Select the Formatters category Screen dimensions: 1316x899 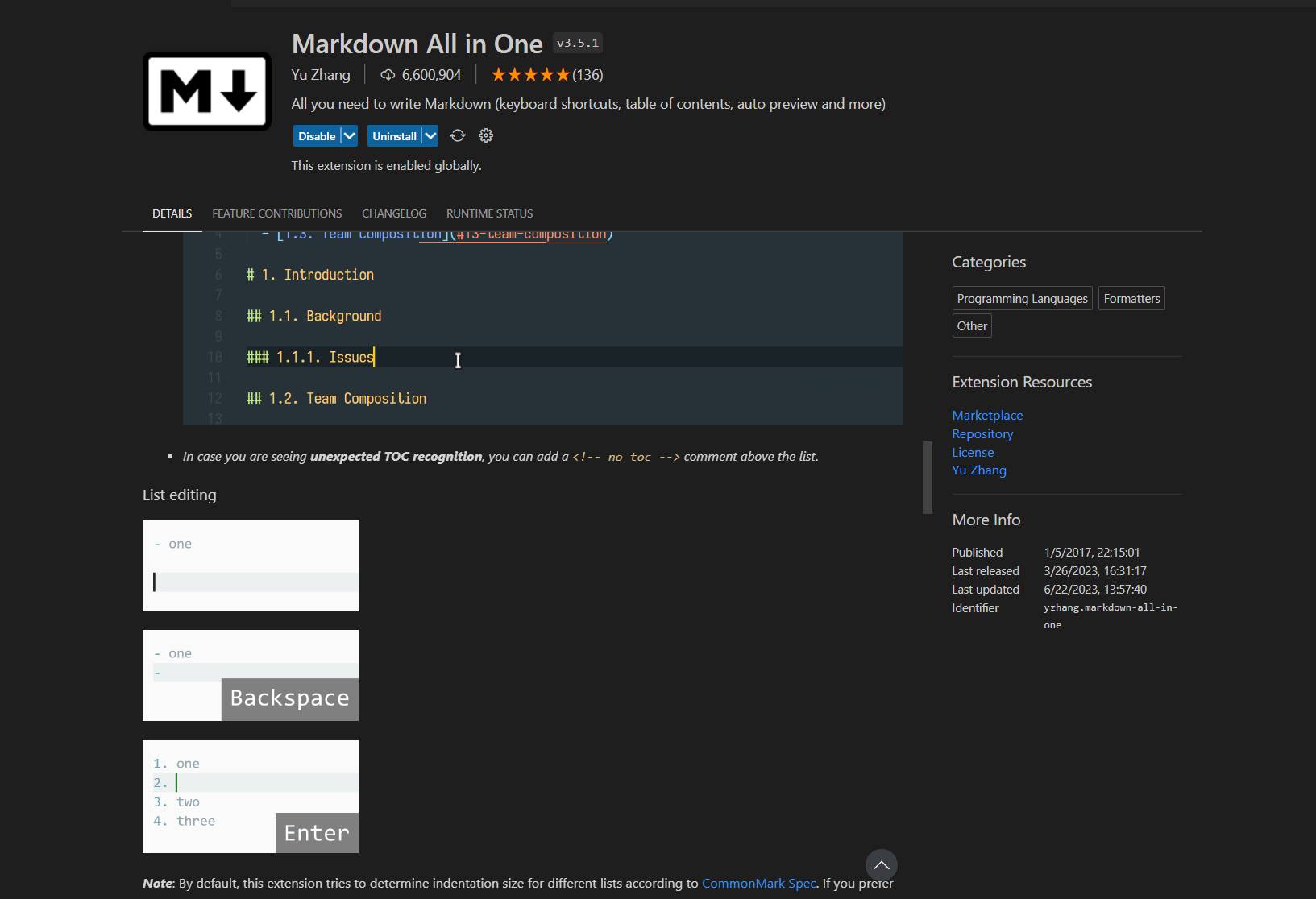coord(1132,299)
